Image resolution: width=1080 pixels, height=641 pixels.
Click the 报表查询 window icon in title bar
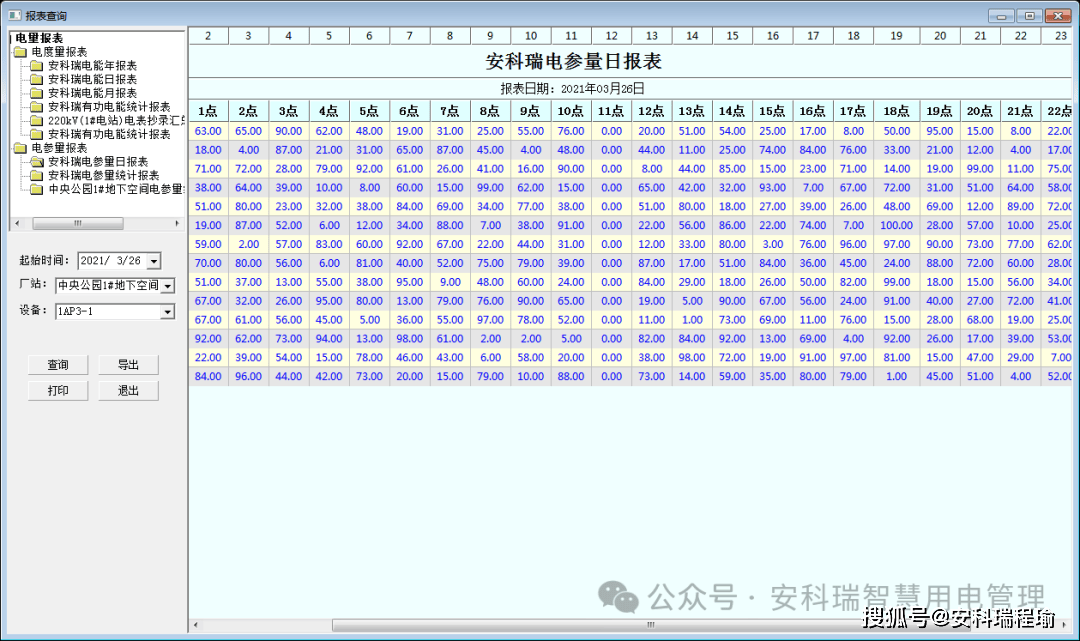pos(14,15)
